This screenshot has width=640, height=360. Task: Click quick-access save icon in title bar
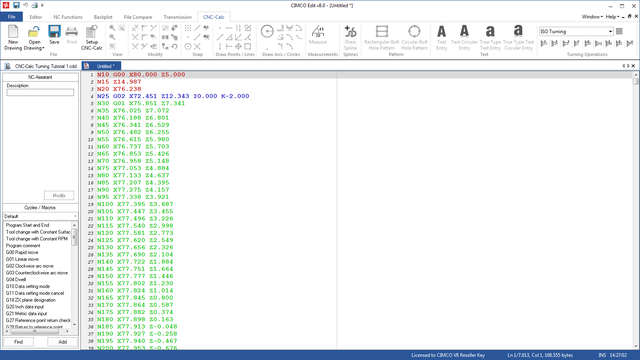16,5
